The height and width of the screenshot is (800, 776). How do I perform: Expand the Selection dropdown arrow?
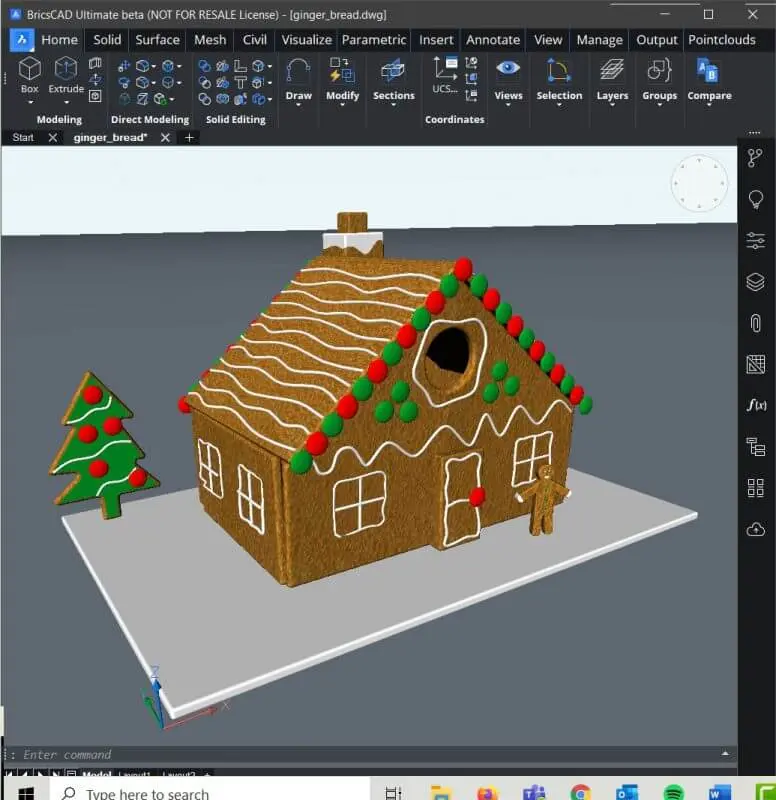click(559, 105)
